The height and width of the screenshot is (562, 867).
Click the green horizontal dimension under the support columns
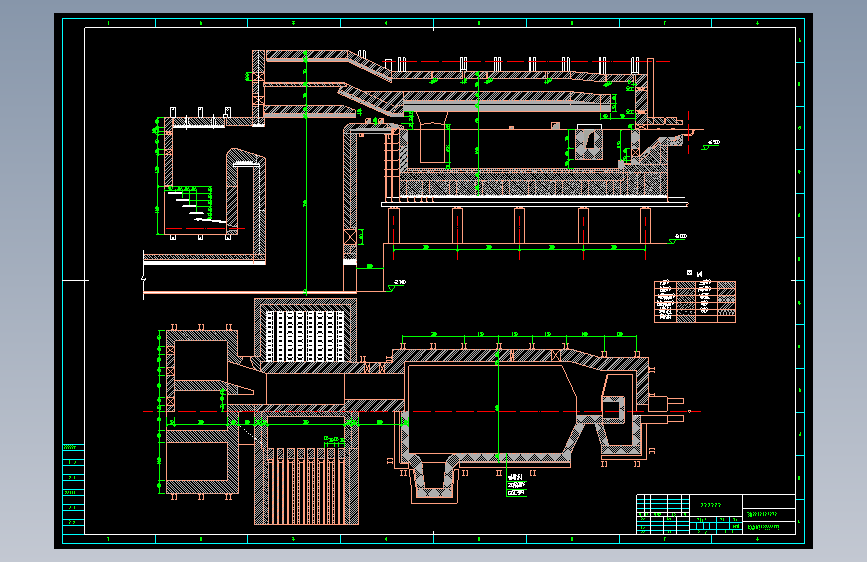coord(519,249)
